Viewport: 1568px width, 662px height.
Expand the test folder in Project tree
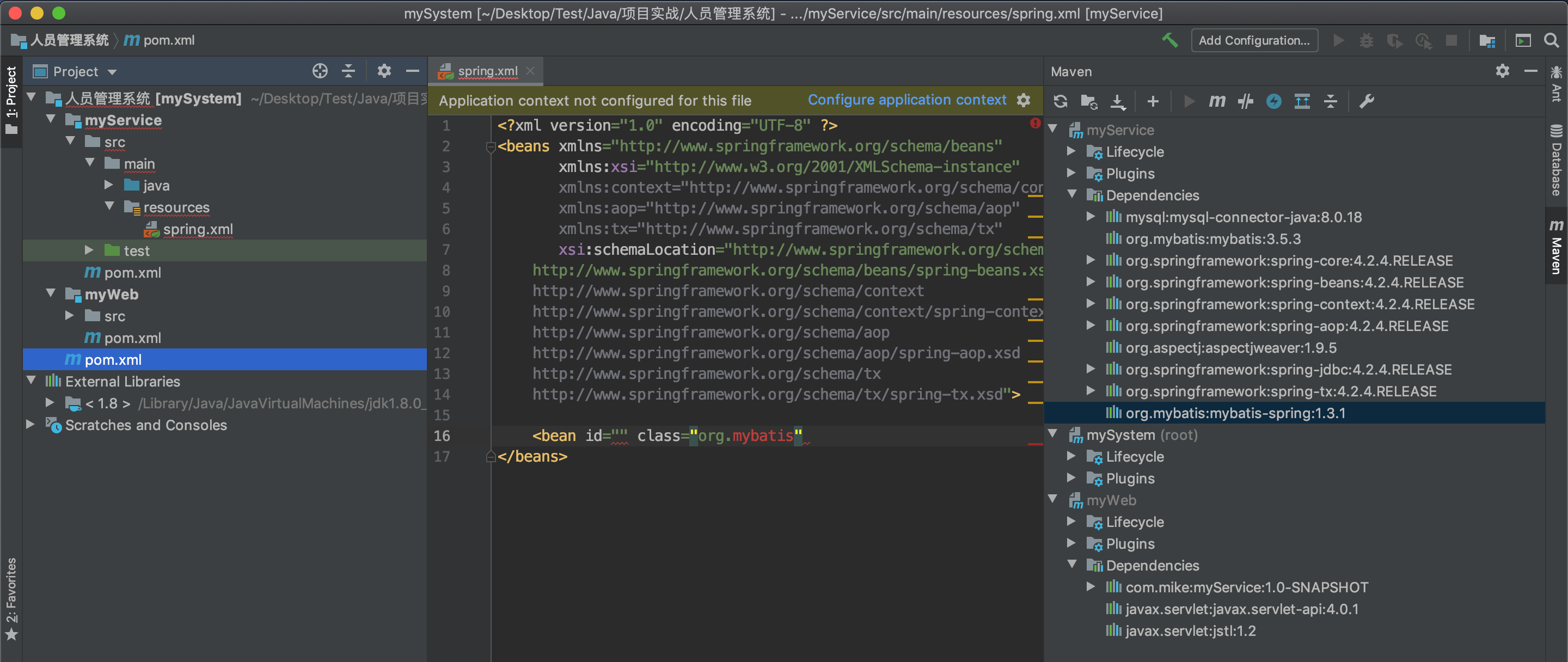[x=89, y=250]
